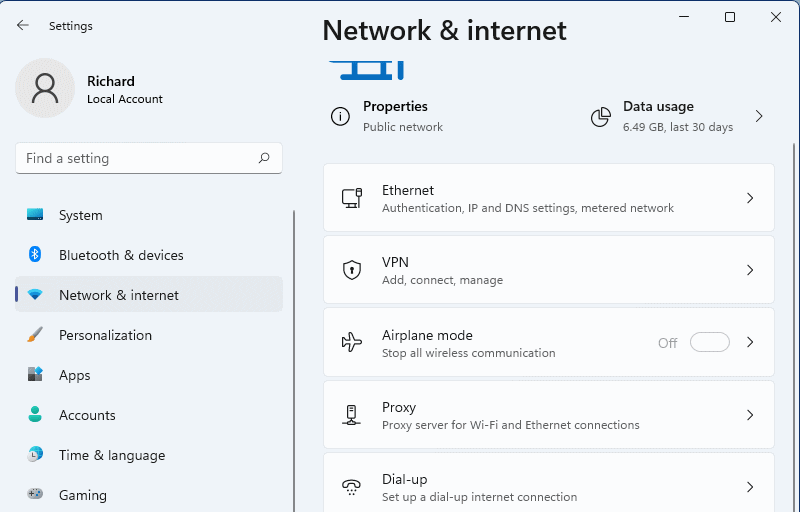
Task: Expand the Proxy row chevron
Action: pos(750,415)
